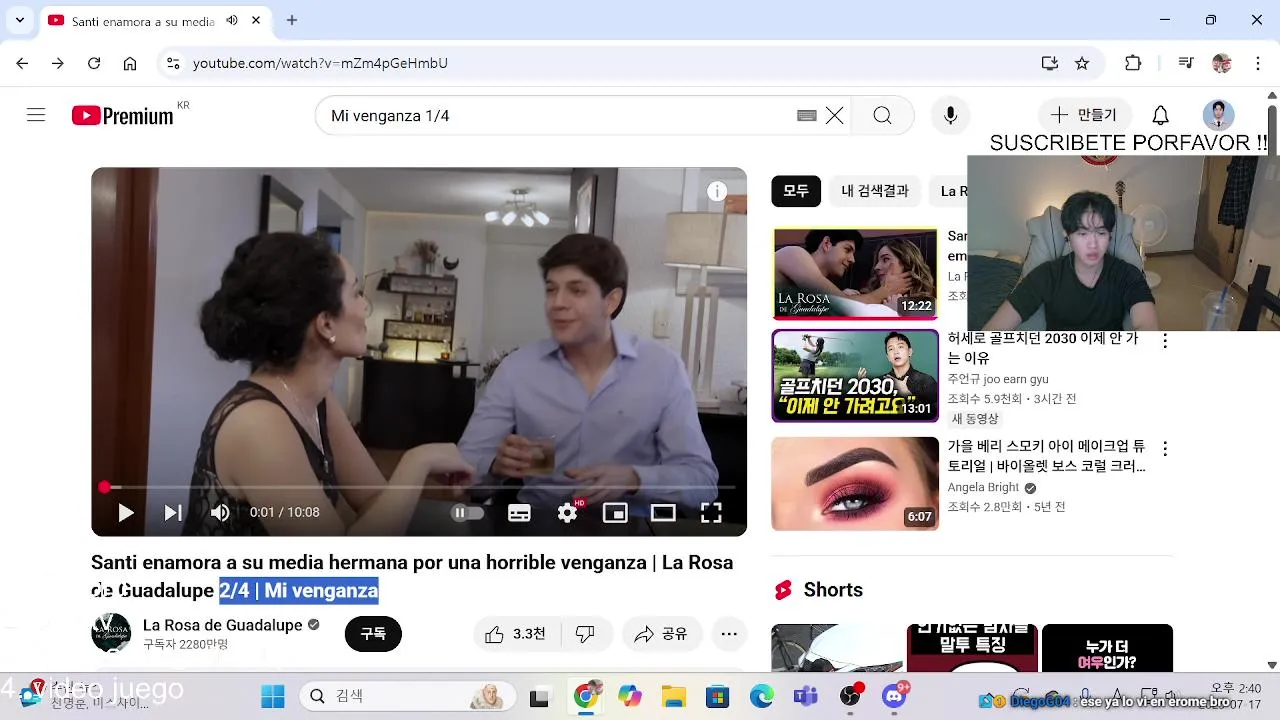The image size is (1280, 720).
Task: Open title 허세로 골프치던 2030
Action: click(x=1043, y=348)
